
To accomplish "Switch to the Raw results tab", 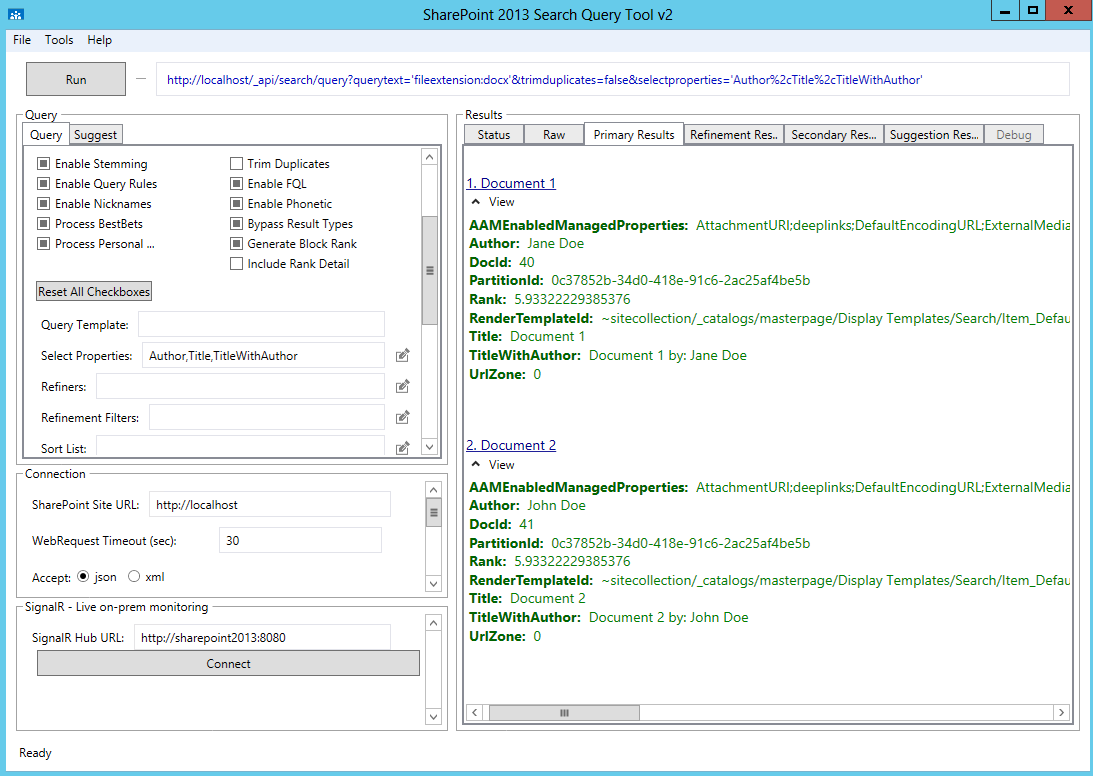I will pos(553,135).
